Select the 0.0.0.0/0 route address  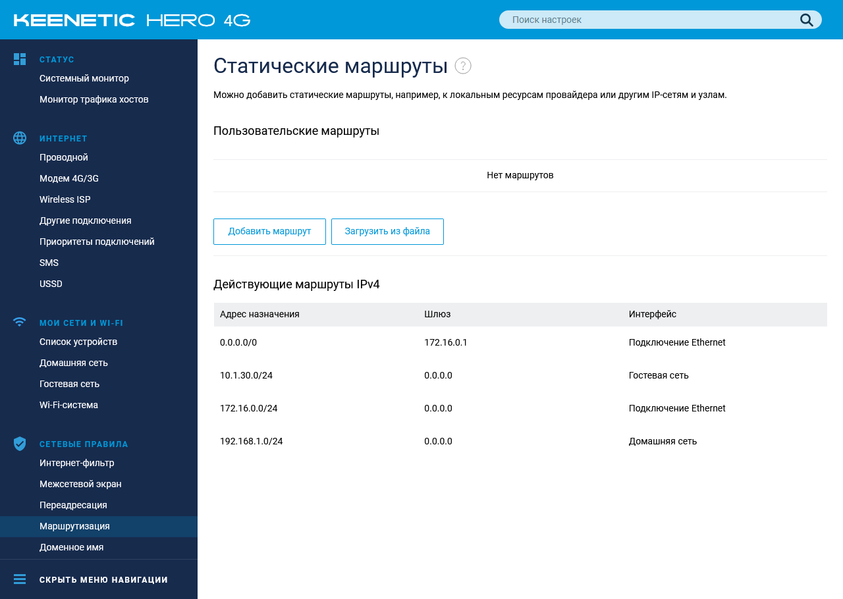tap(238, 343)
